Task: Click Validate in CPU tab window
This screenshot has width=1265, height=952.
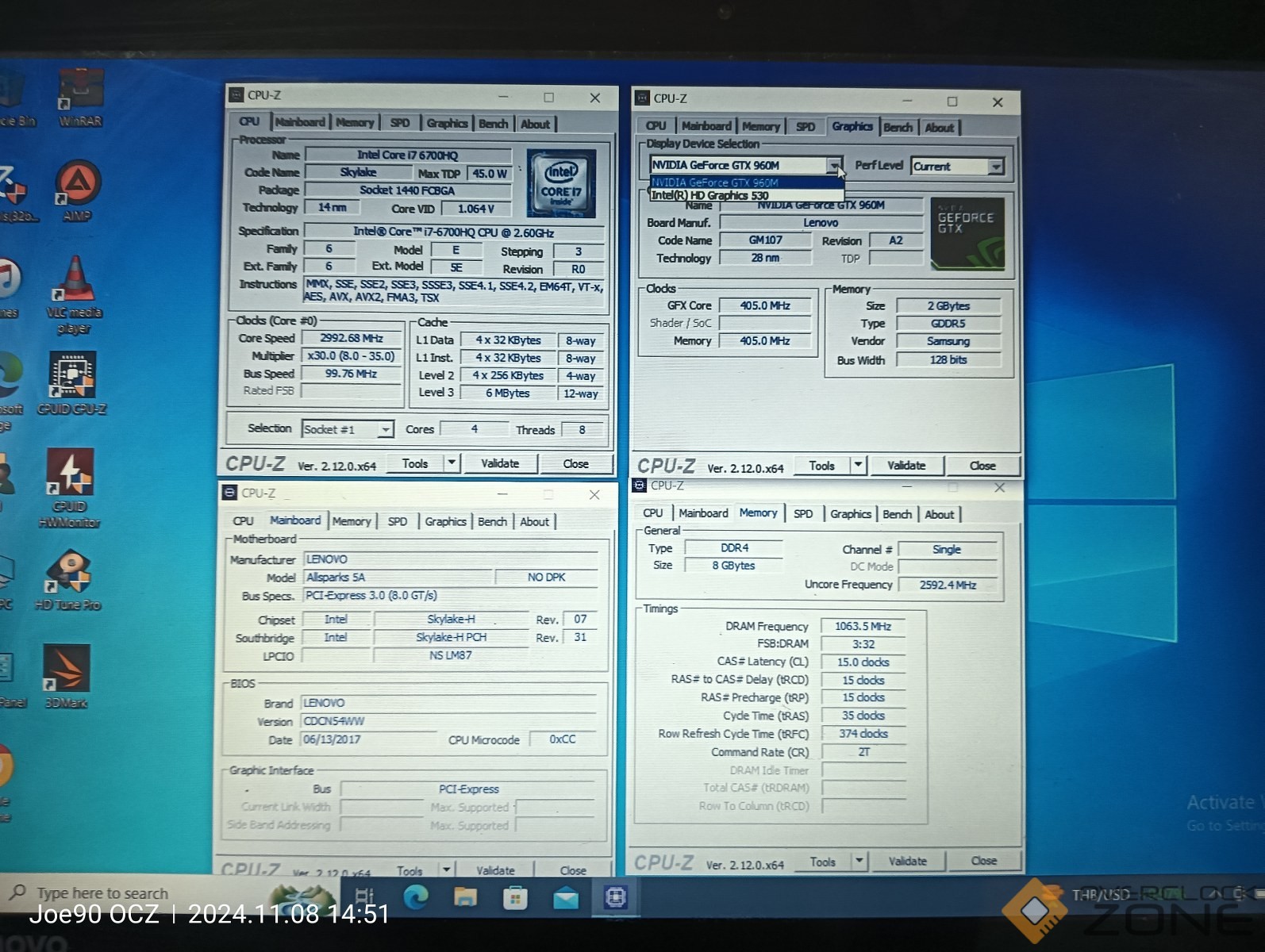Action: (500, 463)
